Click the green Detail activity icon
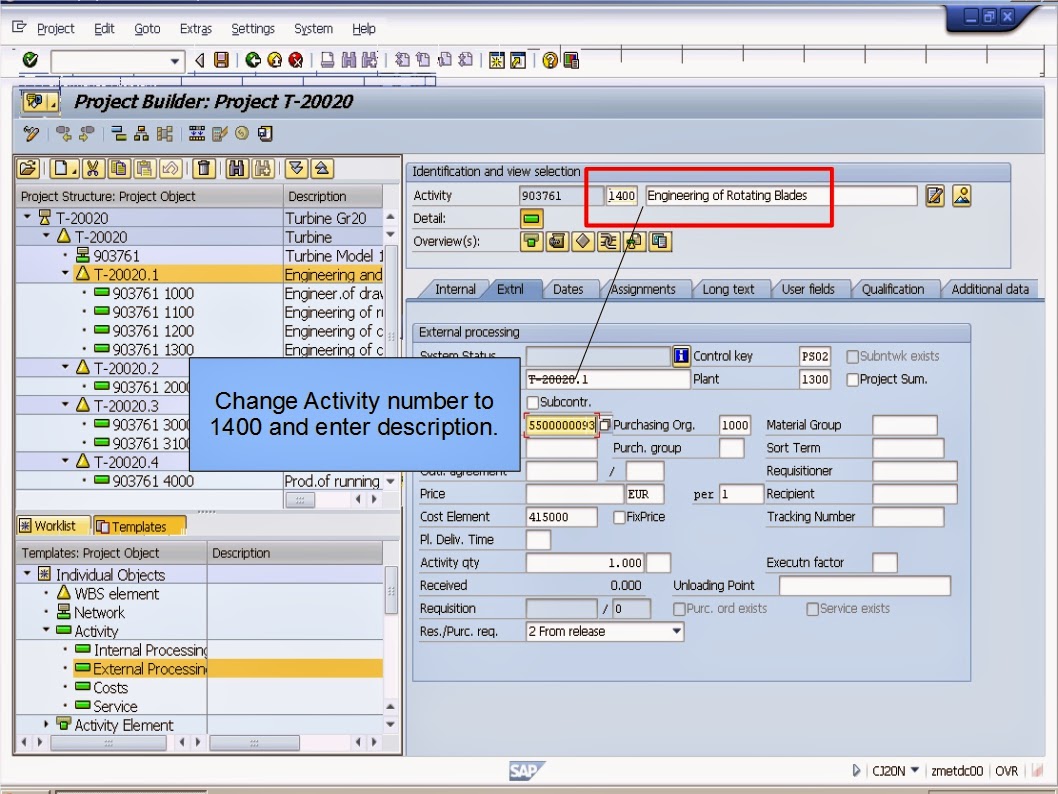The height and width of the screenshot is (794, 1058). point(532,219)
